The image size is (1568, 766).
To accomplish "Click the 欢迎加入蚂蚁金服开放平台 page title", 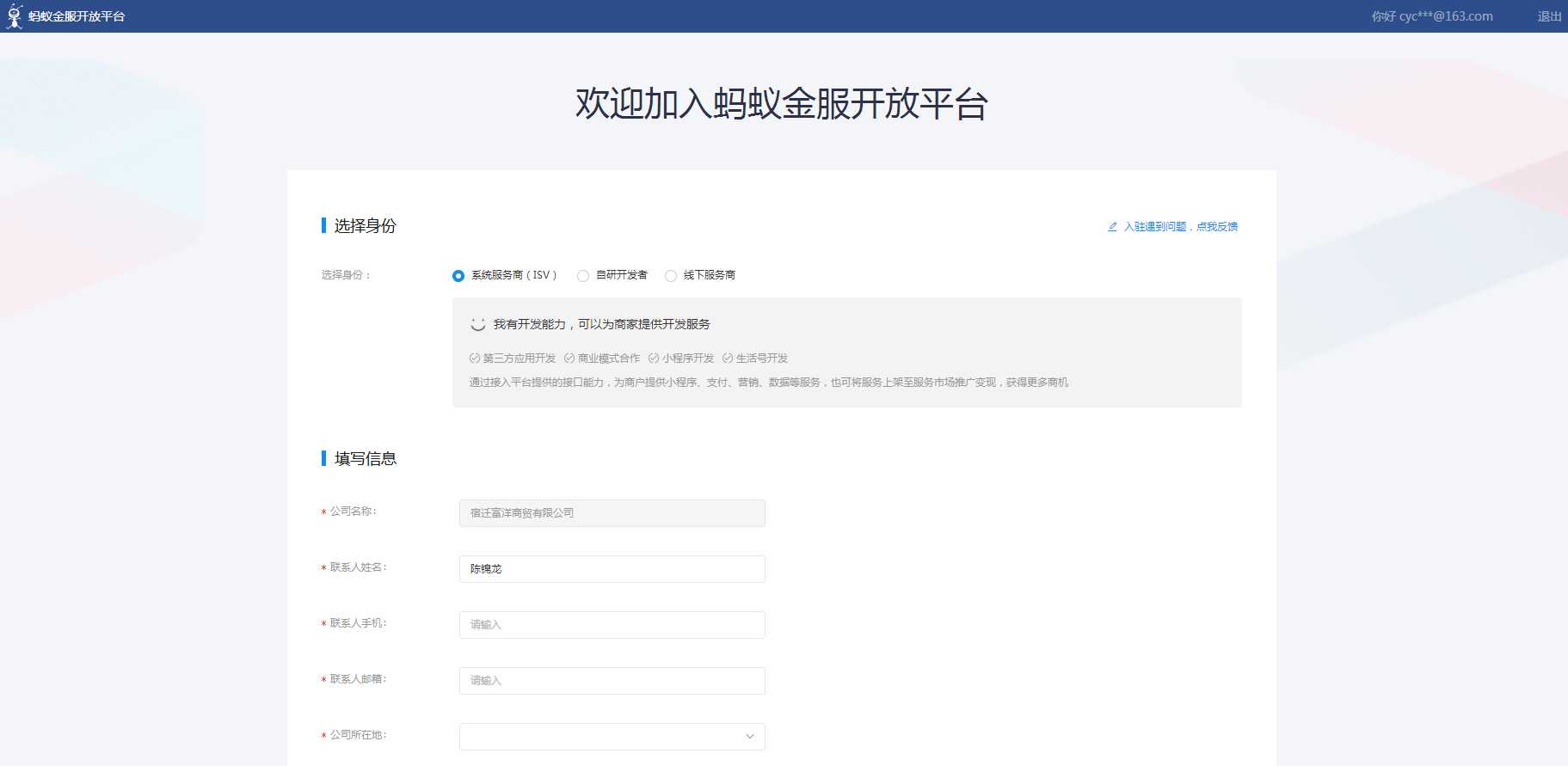I will (782, 104).
